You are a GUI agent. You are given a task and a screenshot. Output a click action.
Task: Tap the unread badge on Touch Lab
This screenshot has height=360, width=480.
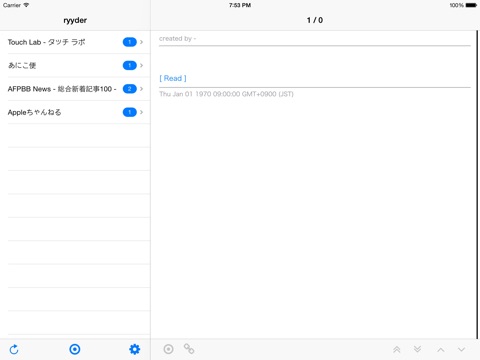point(130,42)
